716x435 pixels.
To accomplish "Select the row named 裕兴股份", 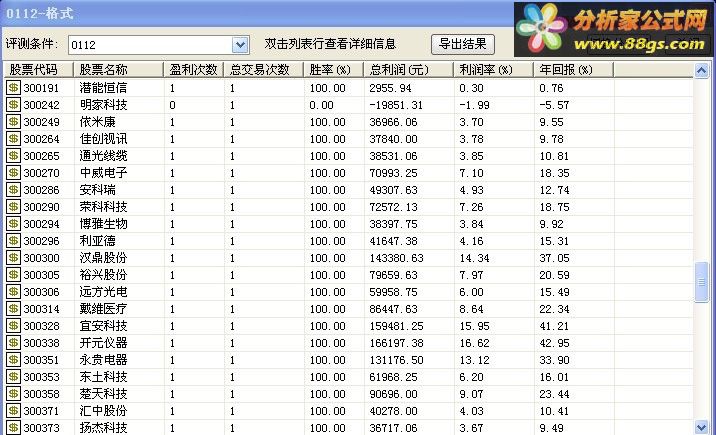I will click(349, 275).
